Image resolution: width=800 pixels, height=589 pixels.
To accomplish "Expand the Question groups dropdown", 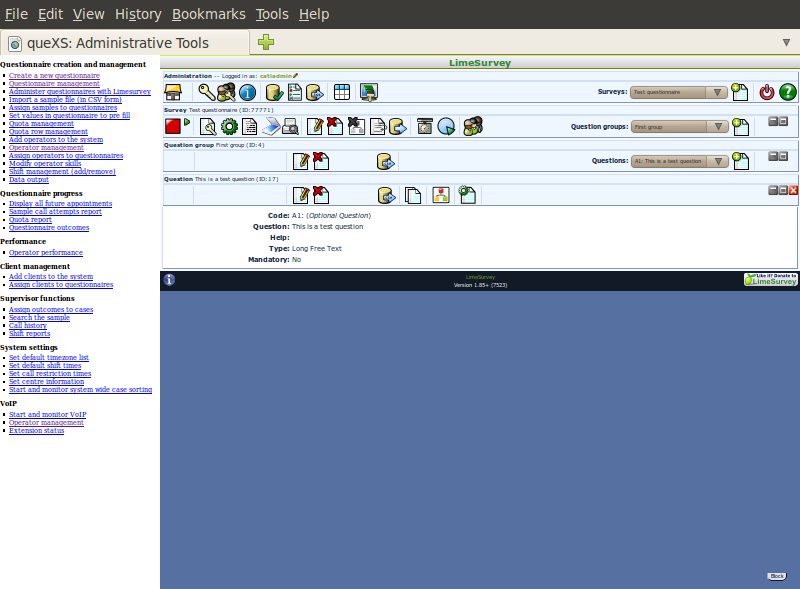I will [x=679, y=127].
